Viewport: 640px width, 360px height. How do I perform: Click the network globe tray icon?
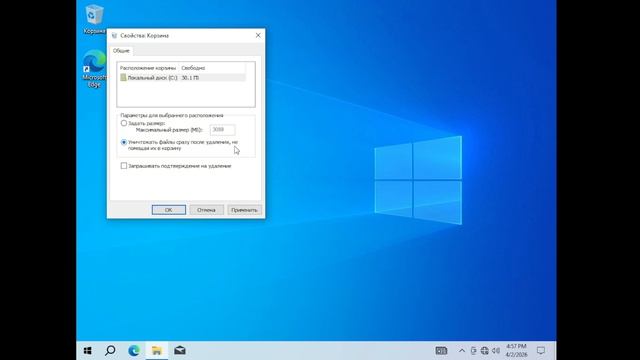[x=484, y=351]
